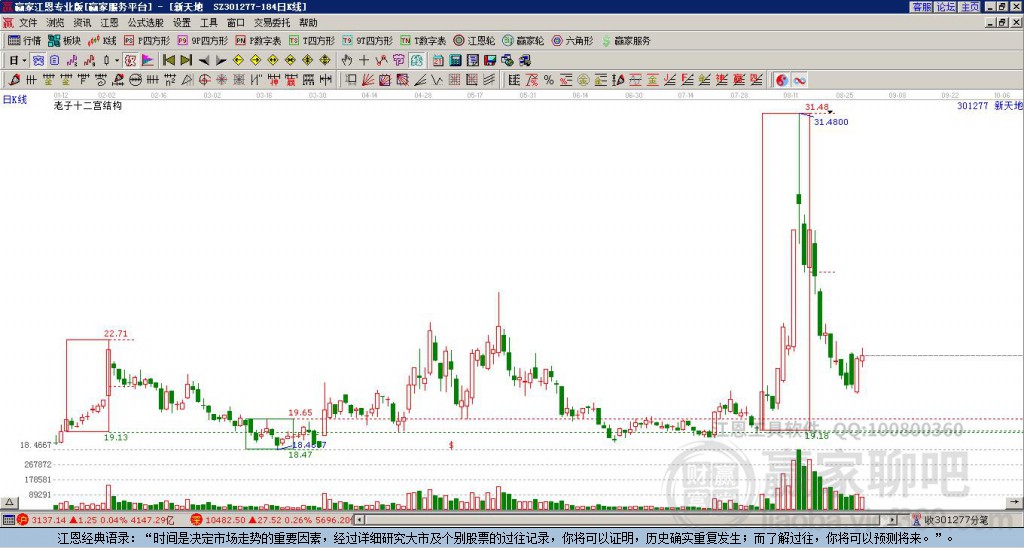Click the 老子十二宫结构 label
The image size is (1024, 548).
tap(88, 105)
